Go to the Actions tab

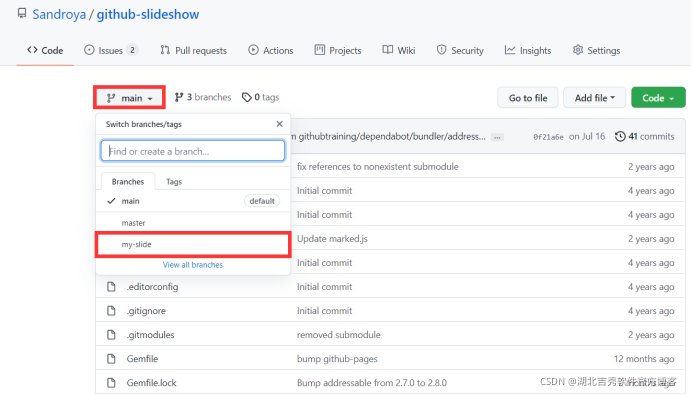[x=271, y=50]
